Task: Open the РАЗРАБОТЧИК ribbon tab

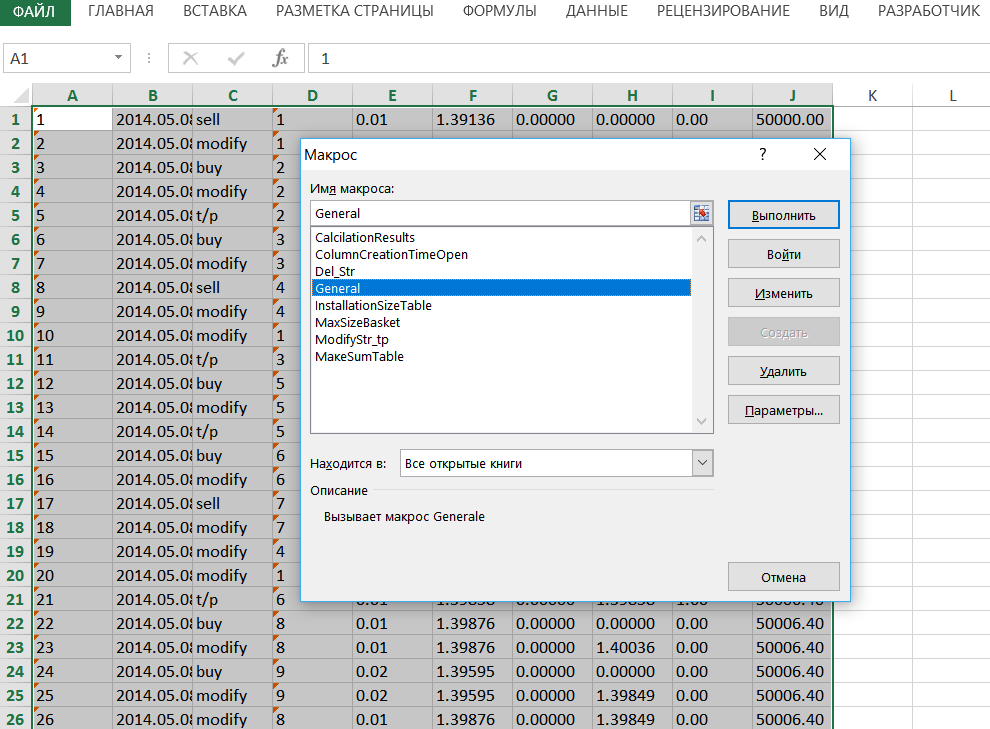Action: click(x=929, y=11)
